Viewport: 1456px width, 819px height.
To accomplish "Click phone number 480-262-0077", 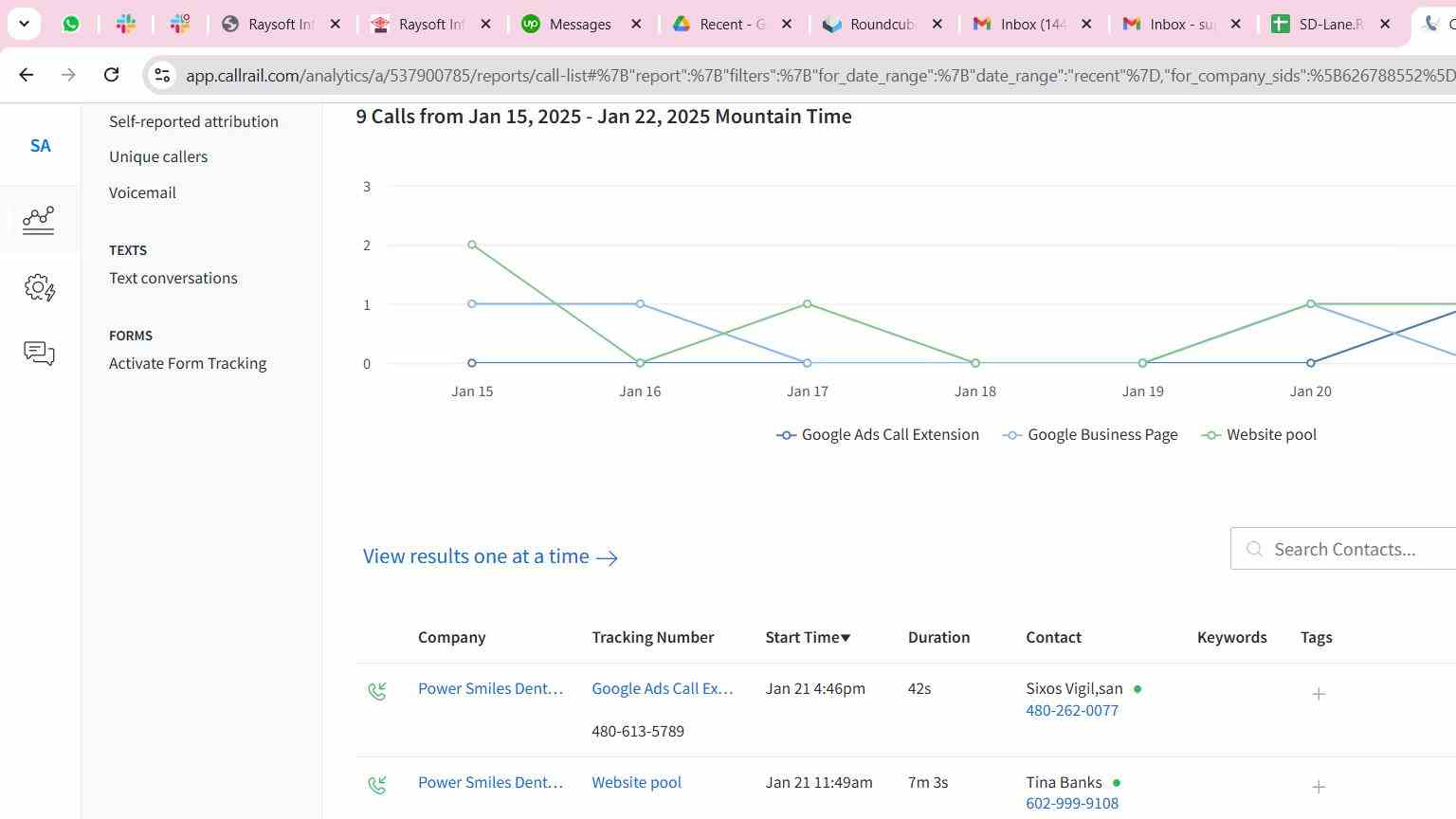I will pos(1072,710).
